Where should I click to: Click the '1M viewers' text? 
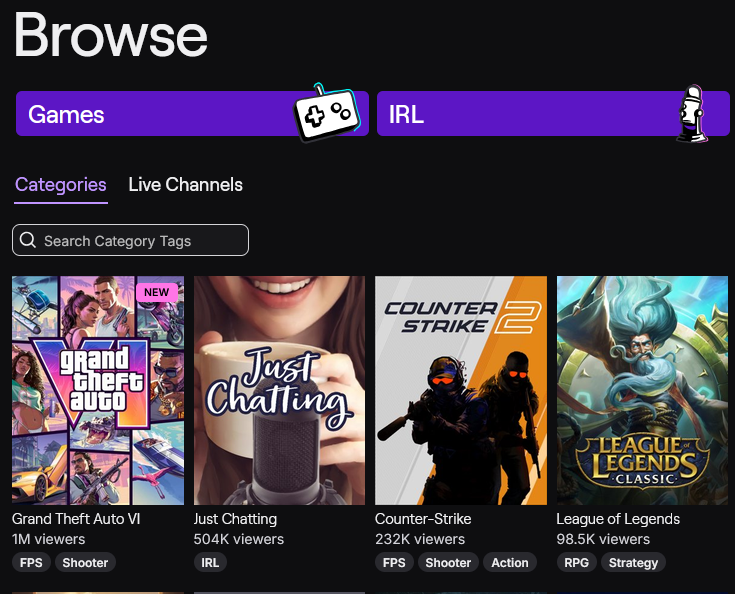[48, 539]
